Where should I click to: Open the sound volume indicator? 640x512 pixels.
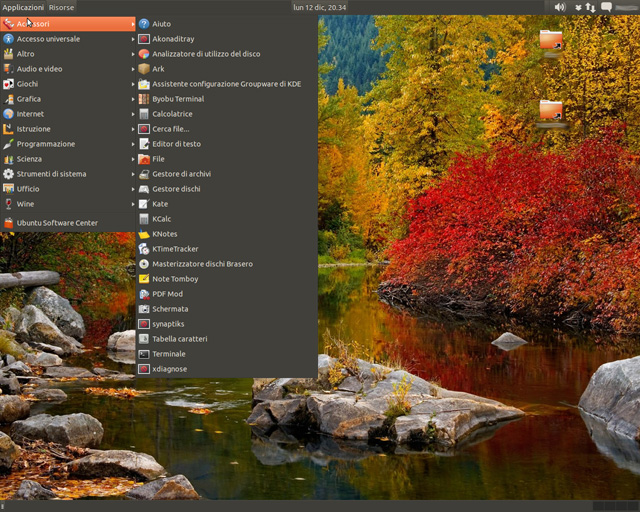click(560, 7)
